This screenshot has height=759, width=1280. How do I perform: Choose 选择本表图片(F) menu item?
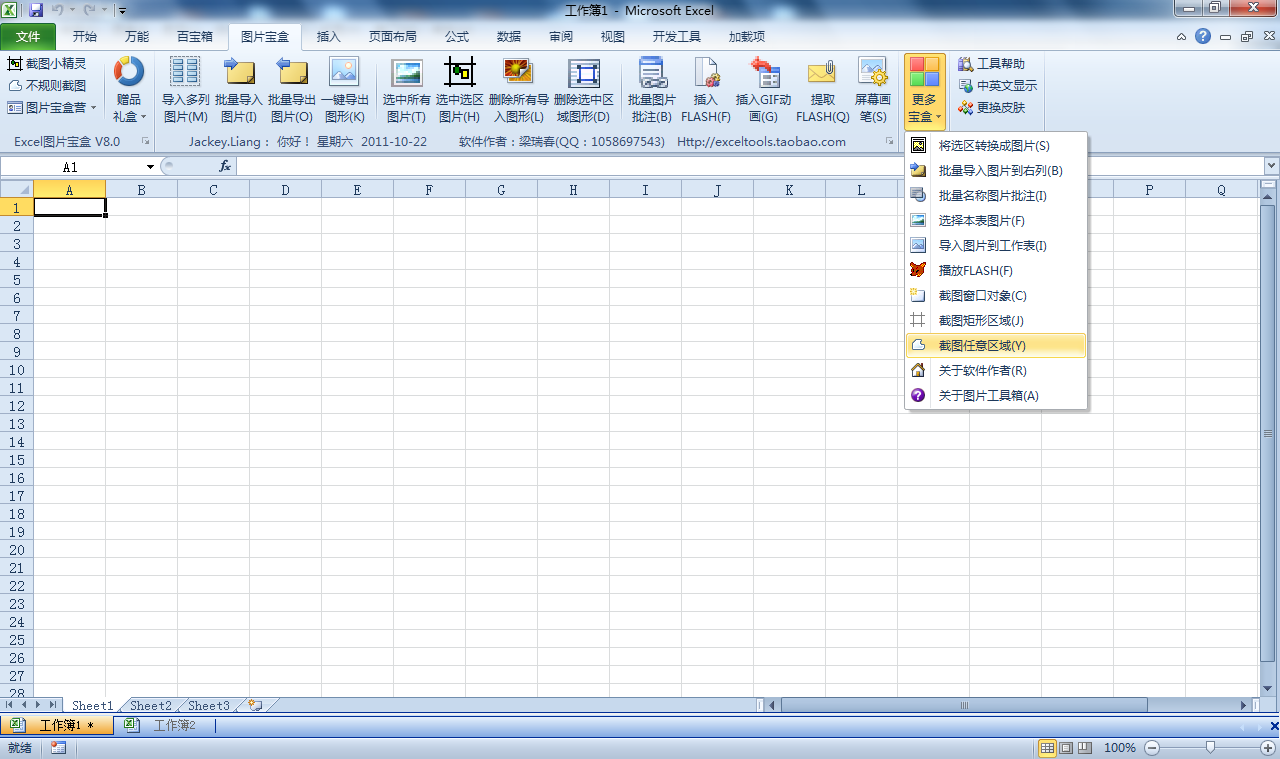pos(995,221)
